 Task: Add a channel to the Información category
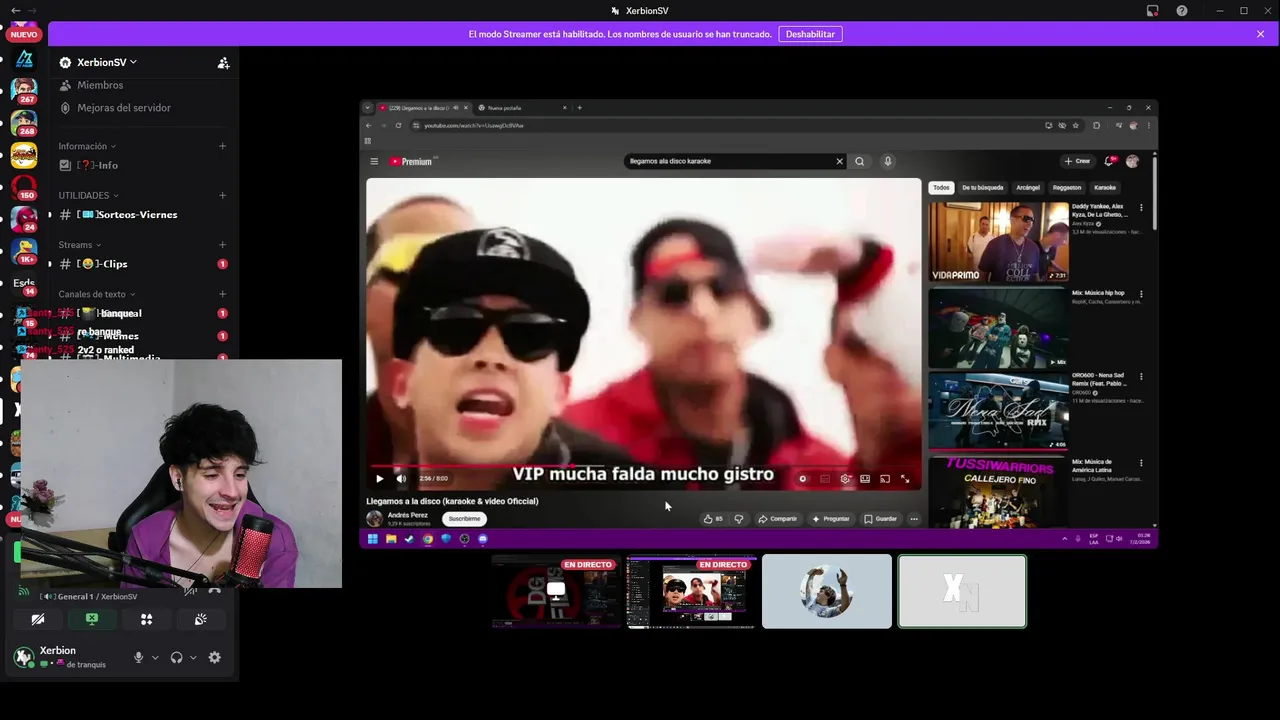(222, 146)
